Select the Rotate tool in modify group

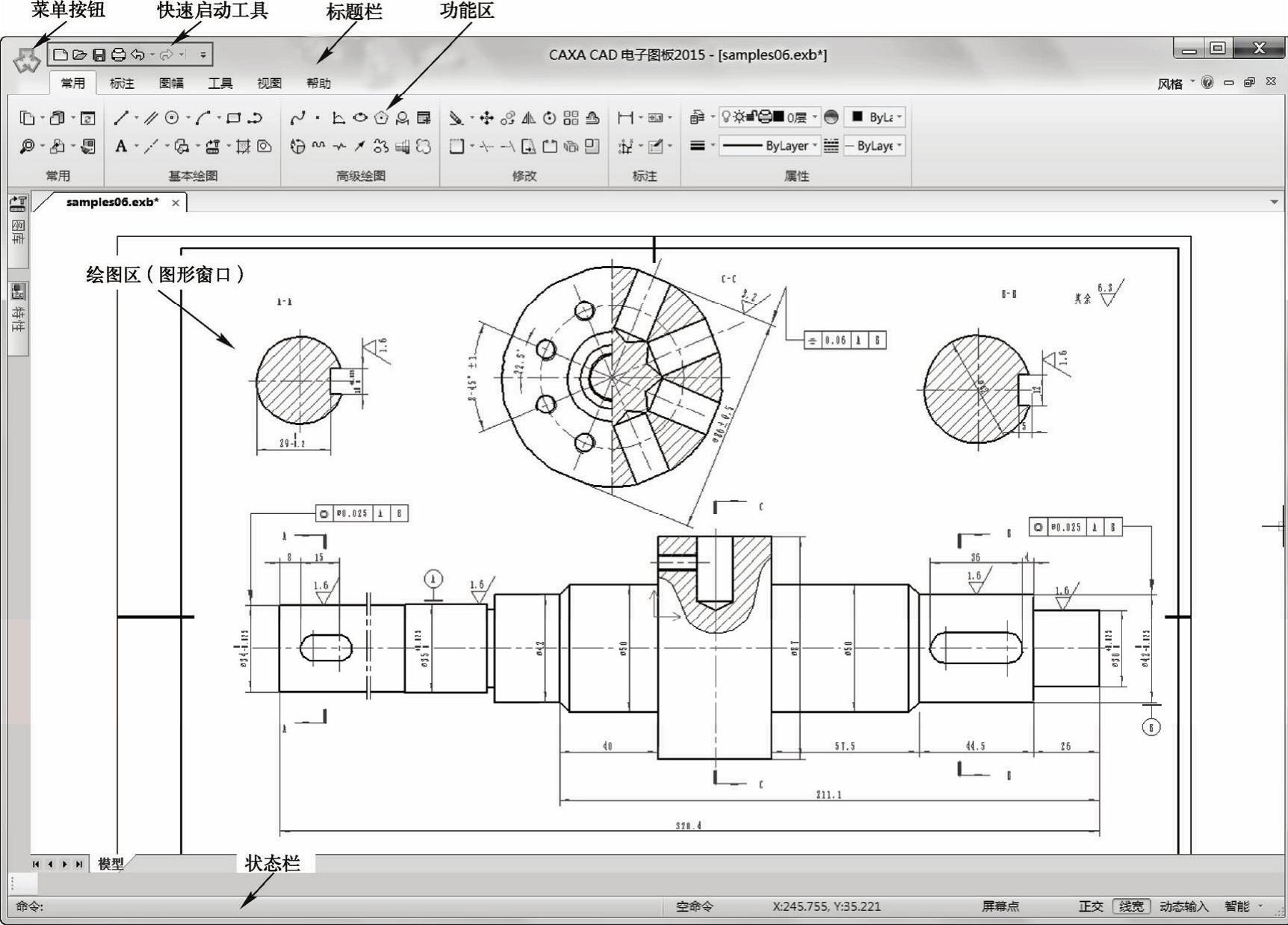550,118
